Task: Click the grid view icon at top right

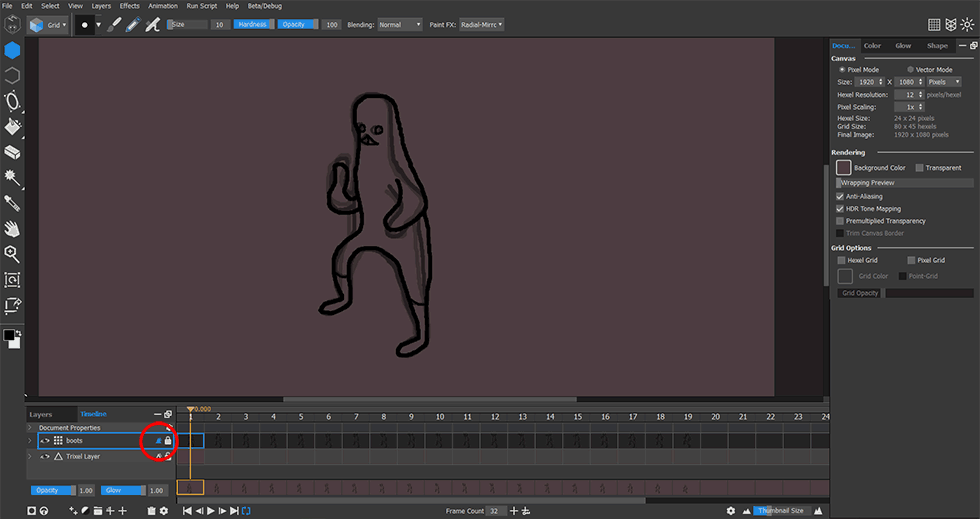Action: tap(934, 24)
